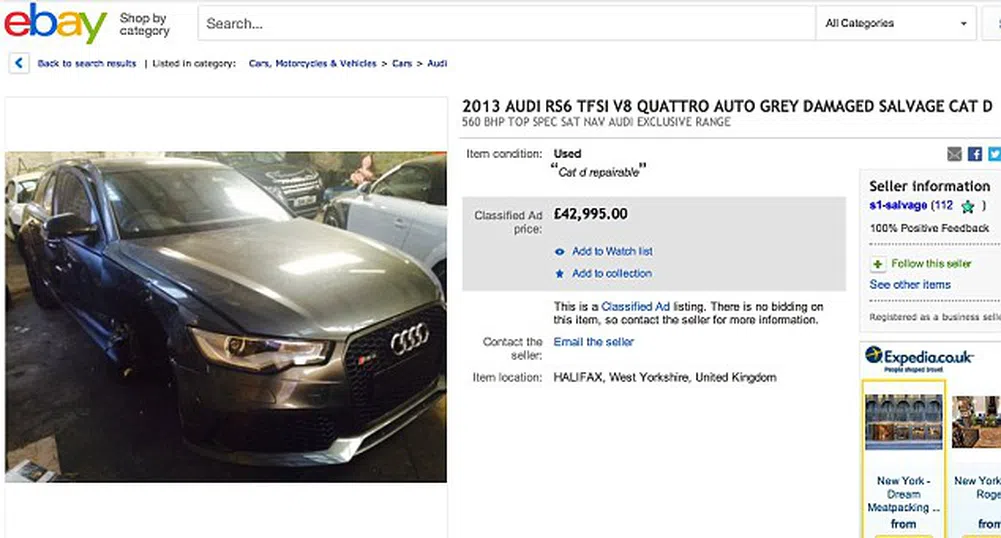Click the star icon beside collection
This screenshot has height=538, width=1001.
pos(560,273)
